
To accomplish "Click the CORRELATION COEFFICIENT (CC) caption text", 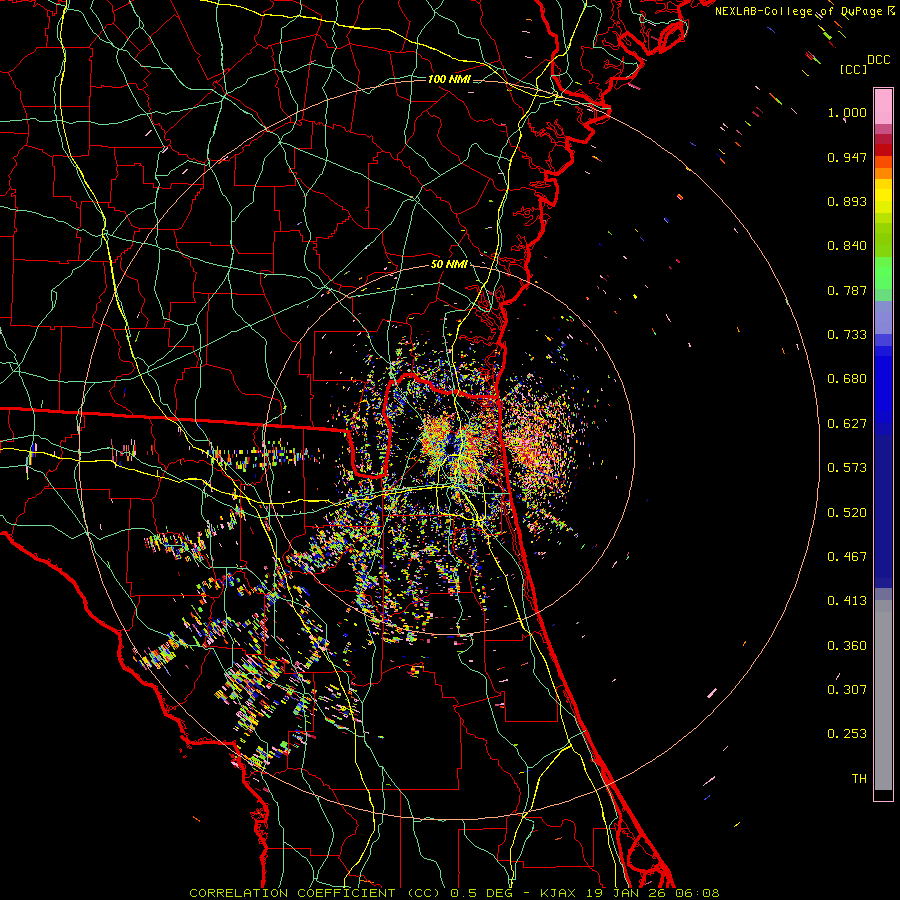I will (x=315, y=893).
